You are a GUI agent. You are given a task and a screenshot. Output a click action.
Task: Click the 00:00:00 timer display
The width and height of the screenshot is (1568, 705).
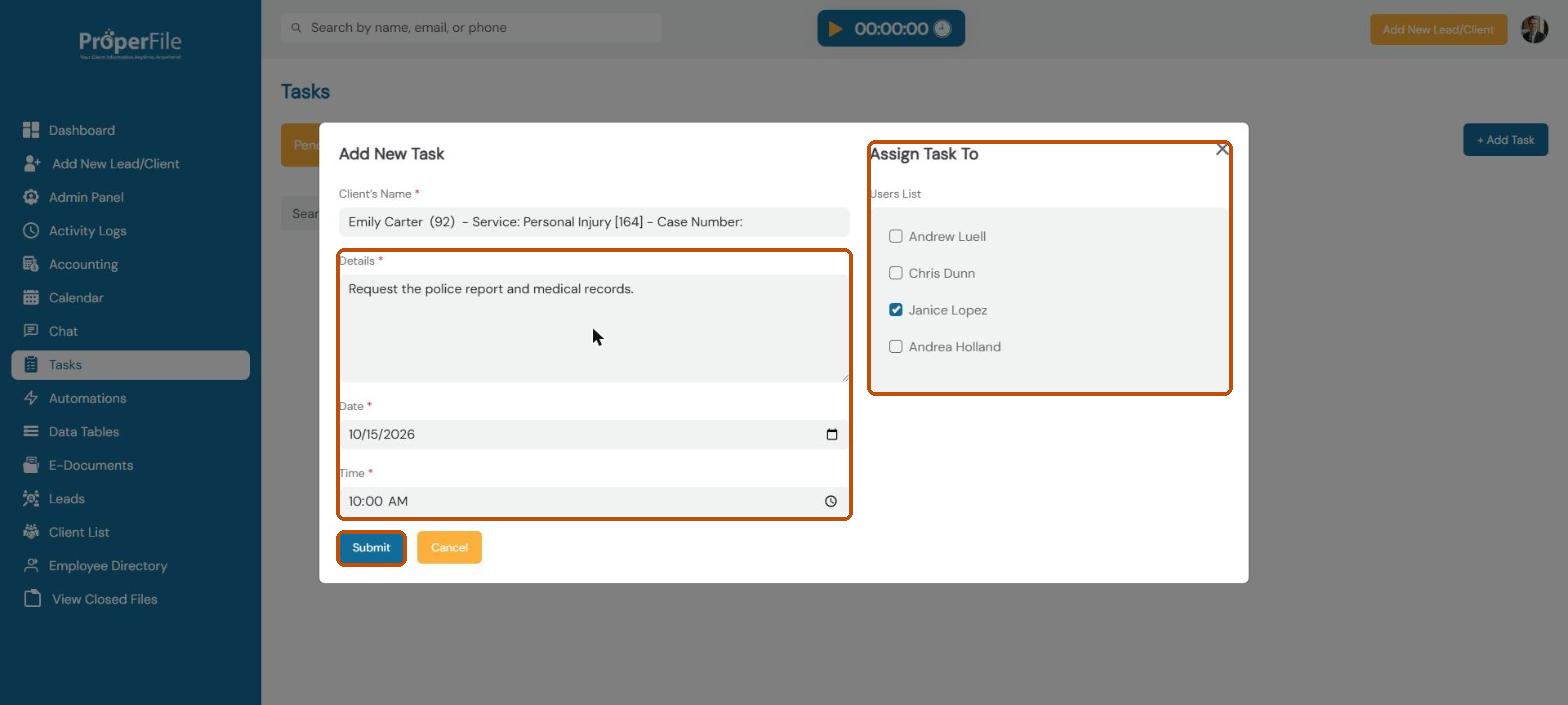(891, 29)
